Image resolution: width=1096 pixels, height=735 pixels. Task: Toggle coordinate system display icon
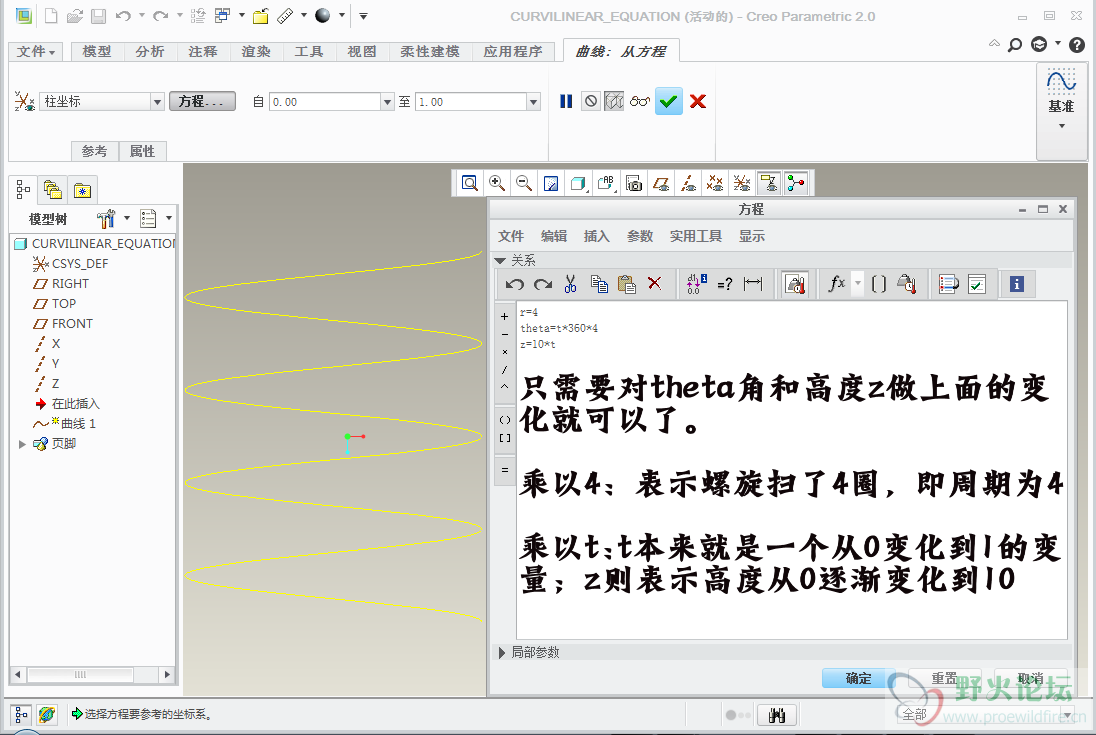click(x=742, y=183)
